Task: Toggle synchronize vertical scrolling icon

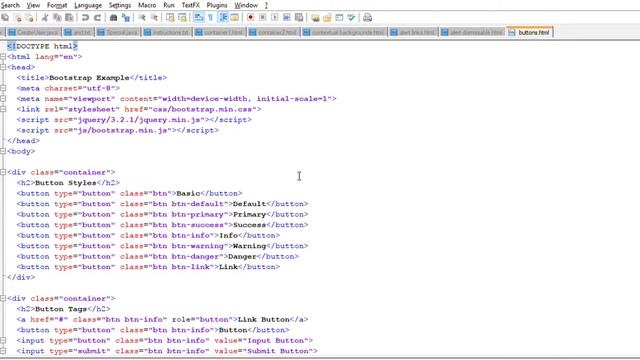Action: [x=170, y=18]
